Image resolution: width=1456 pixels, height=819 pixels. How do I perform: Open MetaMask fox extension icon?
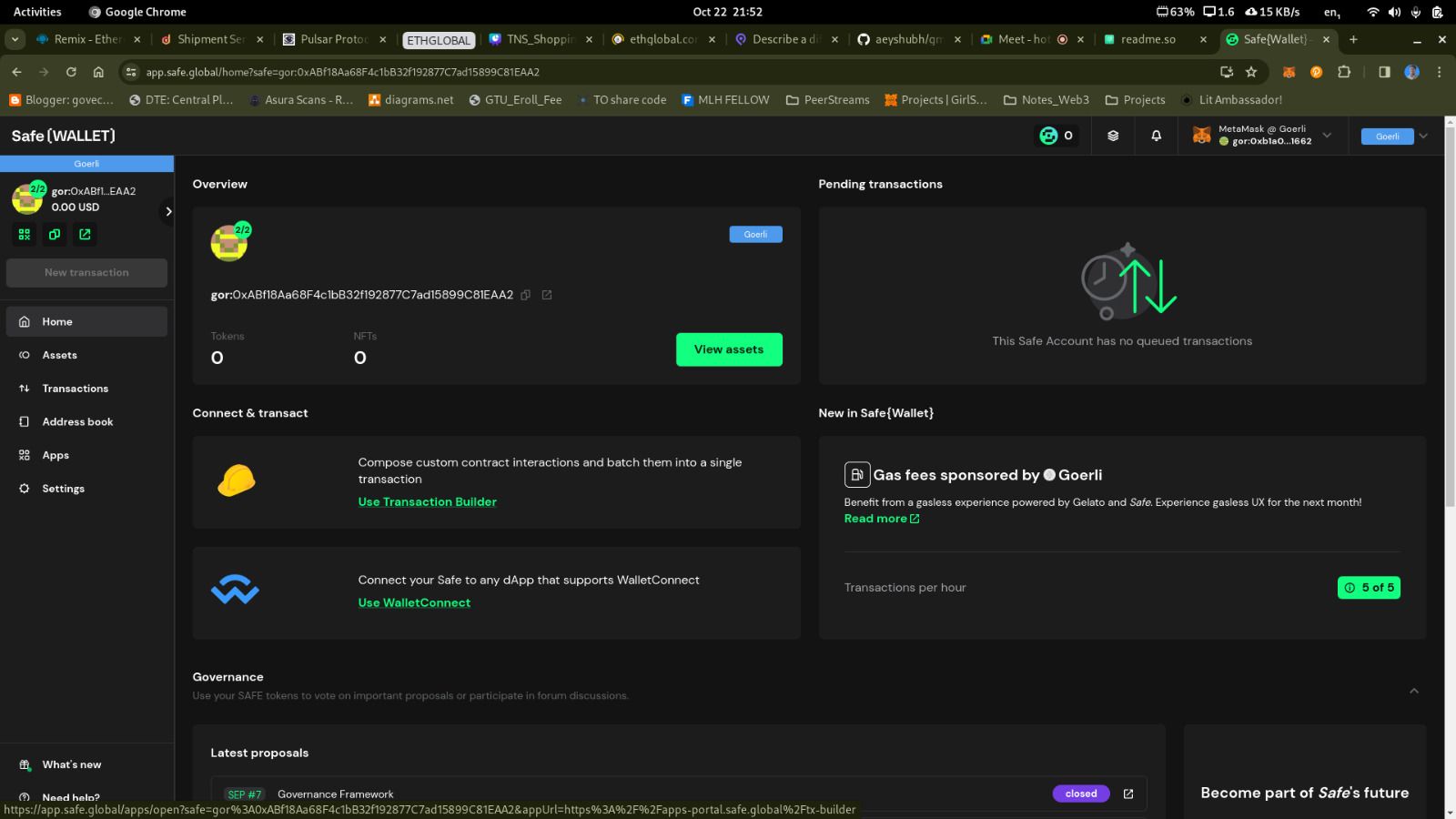1289,72
